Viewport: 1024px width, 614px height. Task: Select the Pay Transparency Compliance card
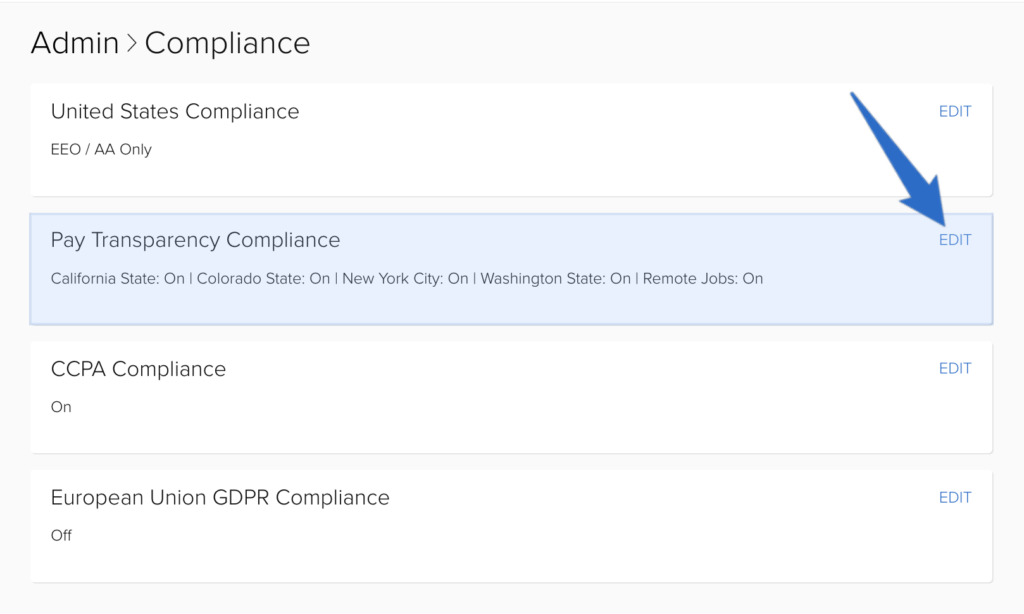click(195, 240)
